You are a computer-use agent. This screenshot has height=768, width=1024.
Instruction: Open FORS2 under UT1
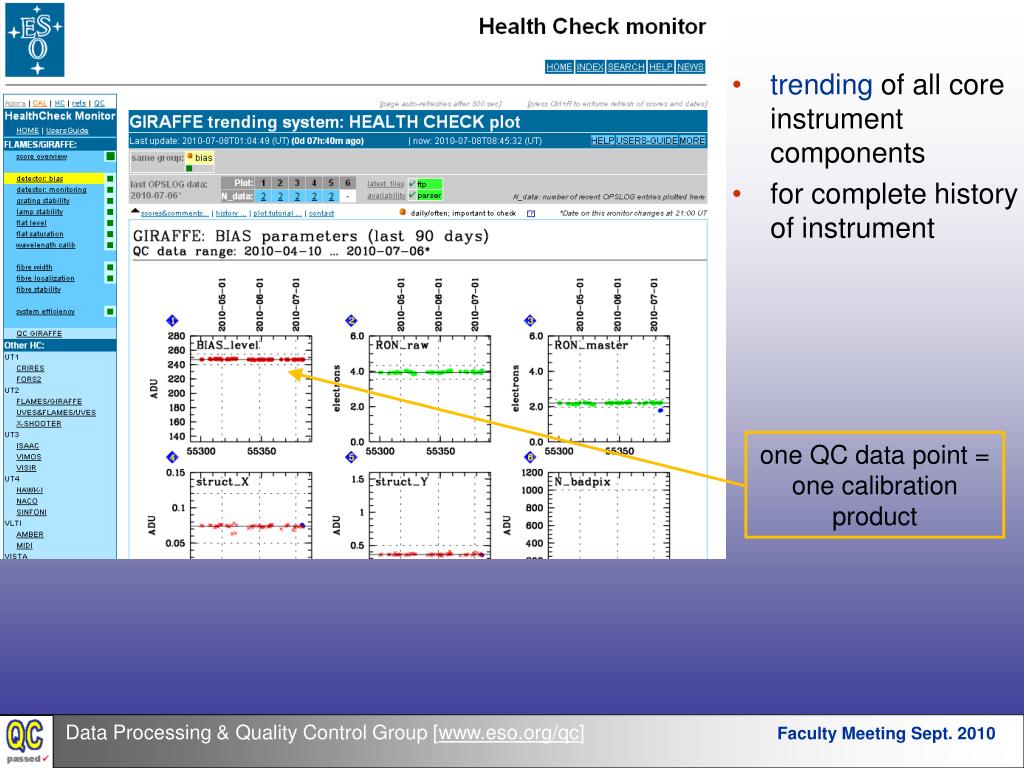tap(29, 379)
